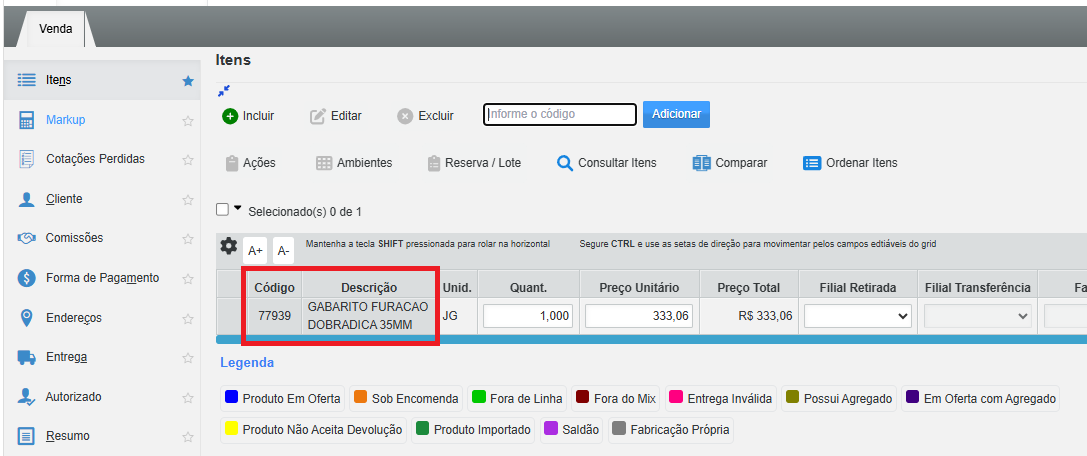Click the green Incluir plus icon
The image size is (1087, 456).
230,116
